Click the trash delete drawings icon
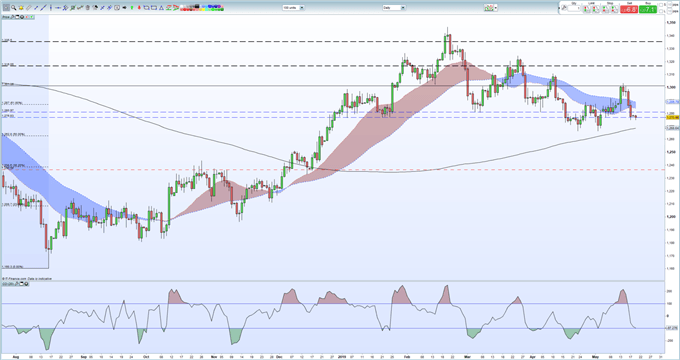 (88, 7)
